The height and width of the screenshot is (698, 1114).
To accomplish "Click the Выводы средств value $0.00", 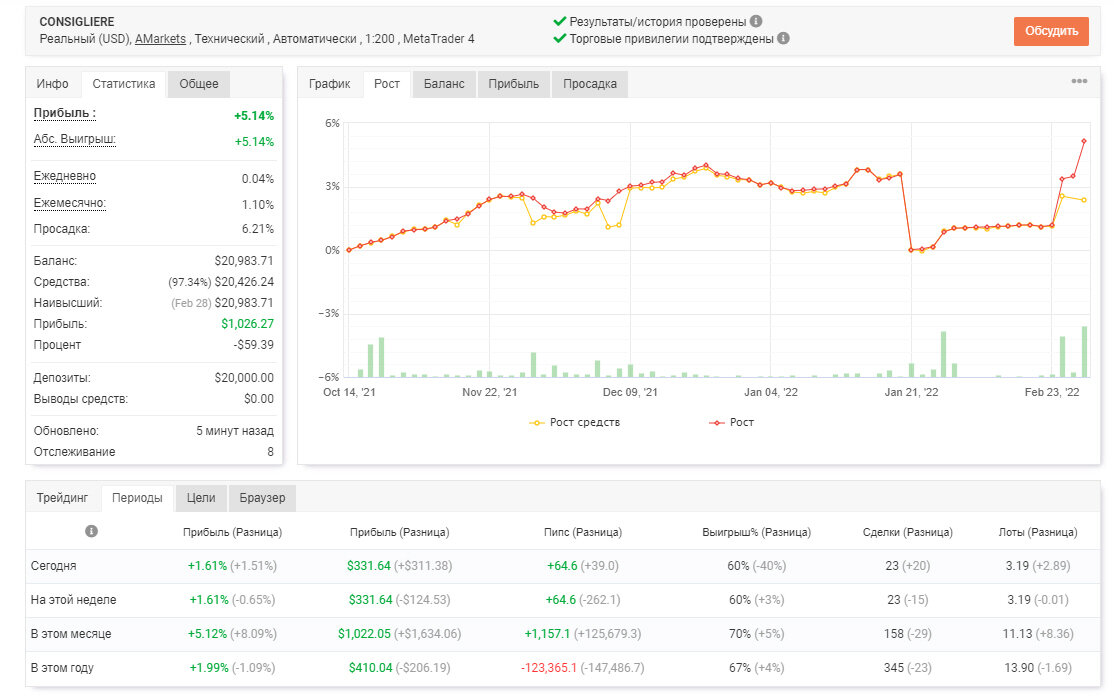I will coord(259,399).
